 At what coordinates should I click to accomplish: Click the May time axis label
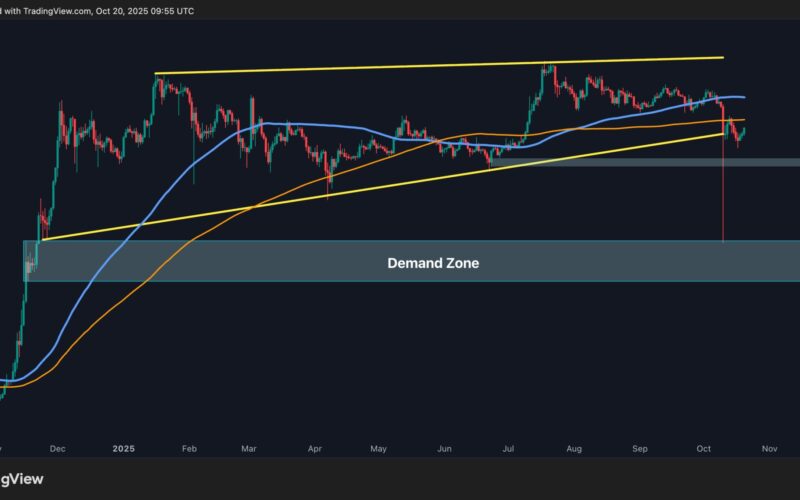click(377, 450)
